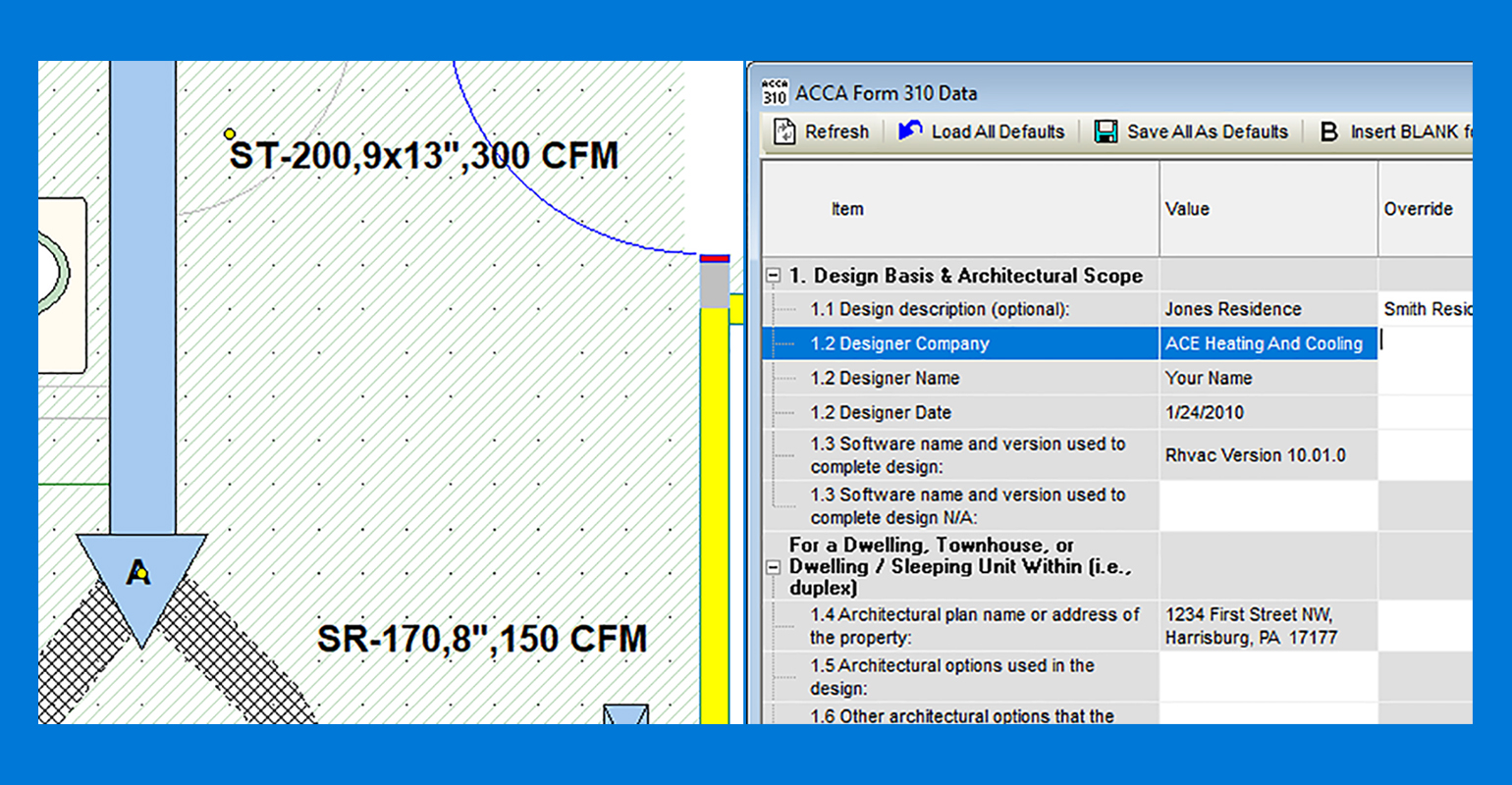Viewport: 1512px width, 785px height.
Task: Click the Override field showing Smith Residence
Action: point(1426,308)
